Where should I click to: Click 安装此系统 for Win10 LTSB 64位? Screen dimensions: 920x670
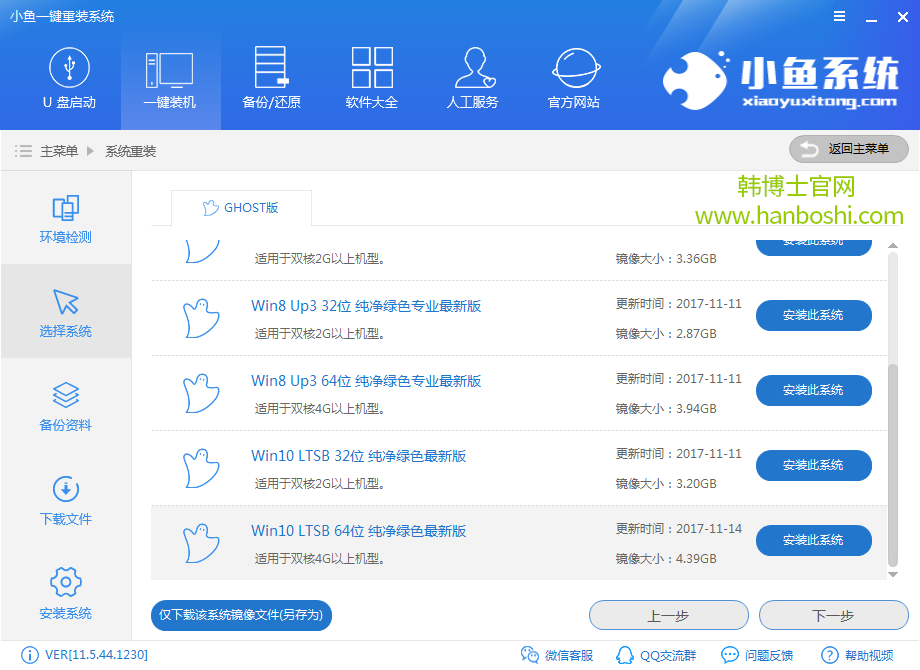click(x=813, y=540)
